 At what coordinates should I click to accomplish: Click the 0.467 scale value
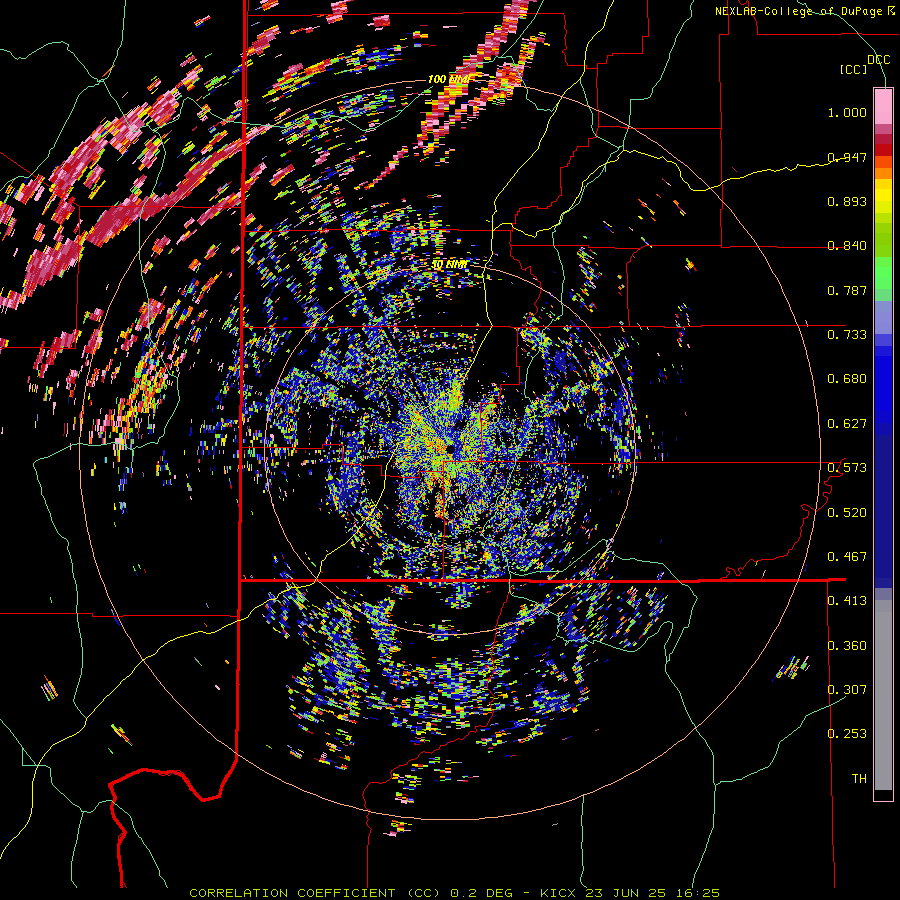[x=847, y=557]
